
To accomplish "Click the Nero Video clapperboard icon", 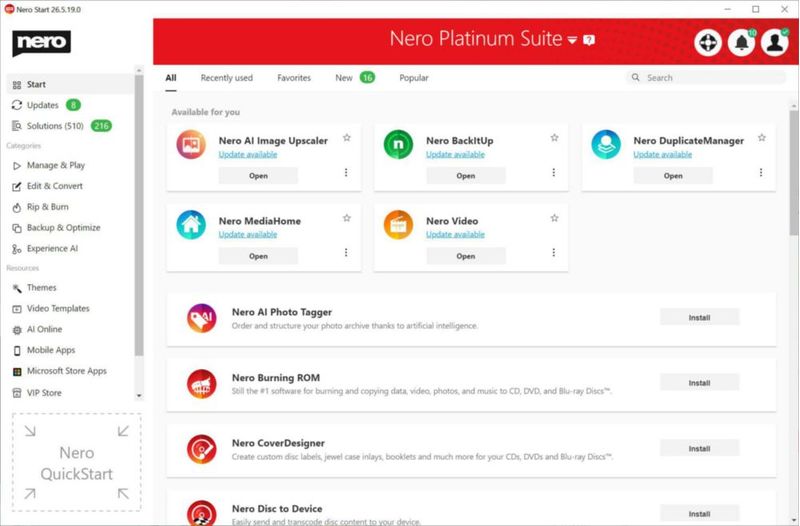I will pos(398,224).
